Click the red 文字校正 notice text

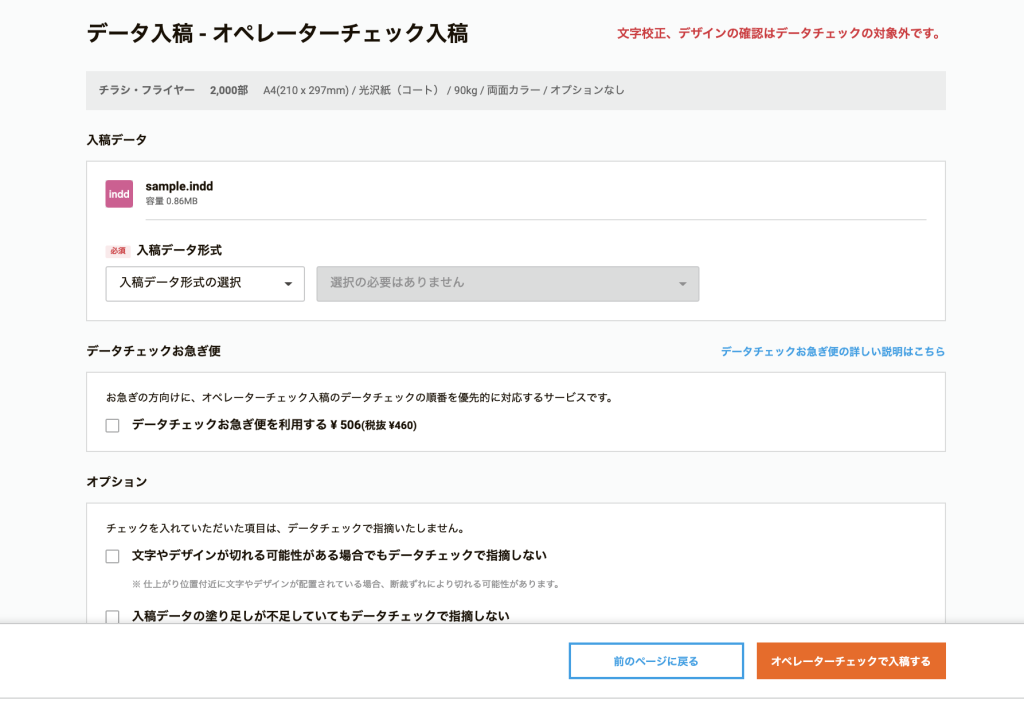778,34
